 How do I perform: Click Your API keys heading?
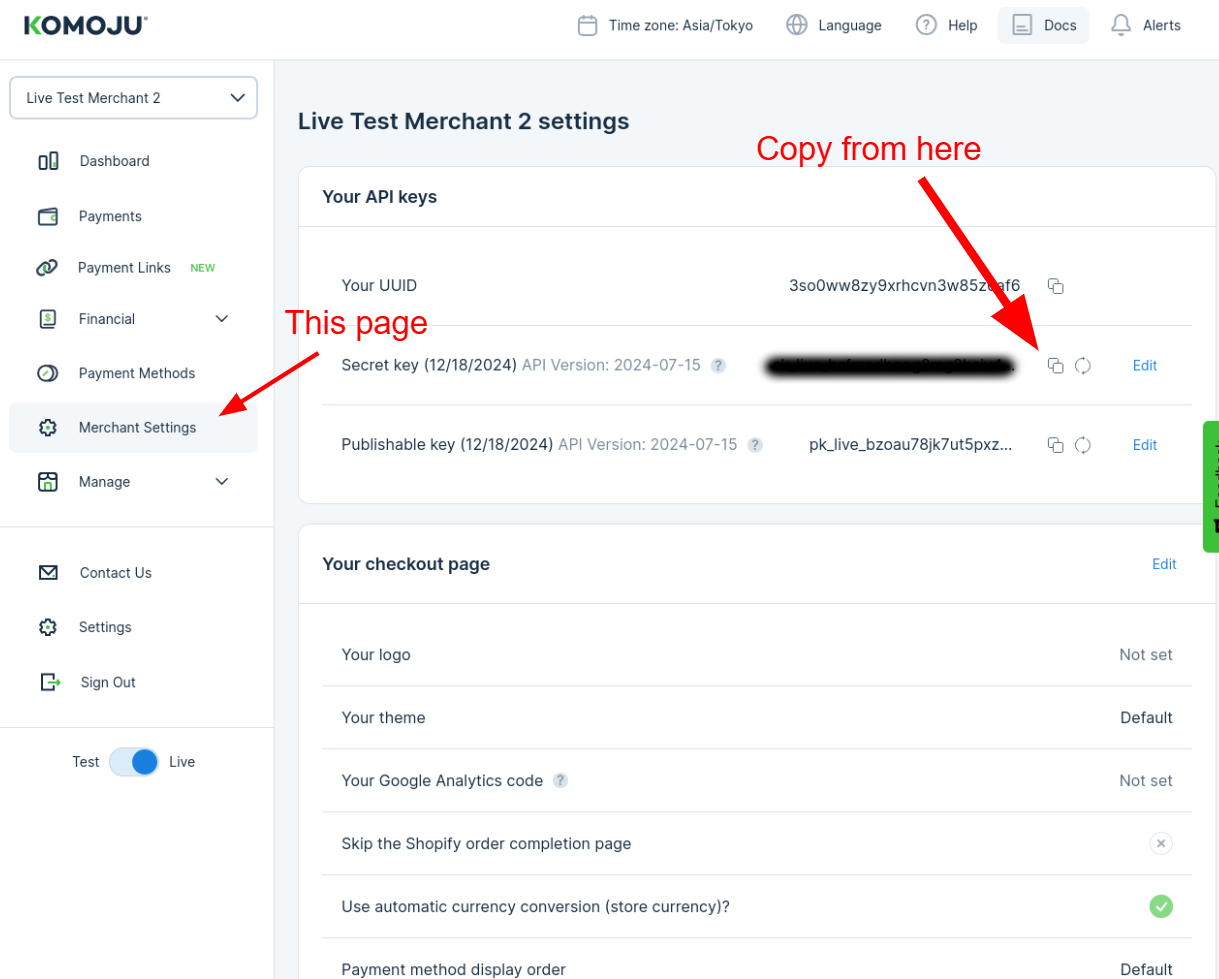point(380,197)
